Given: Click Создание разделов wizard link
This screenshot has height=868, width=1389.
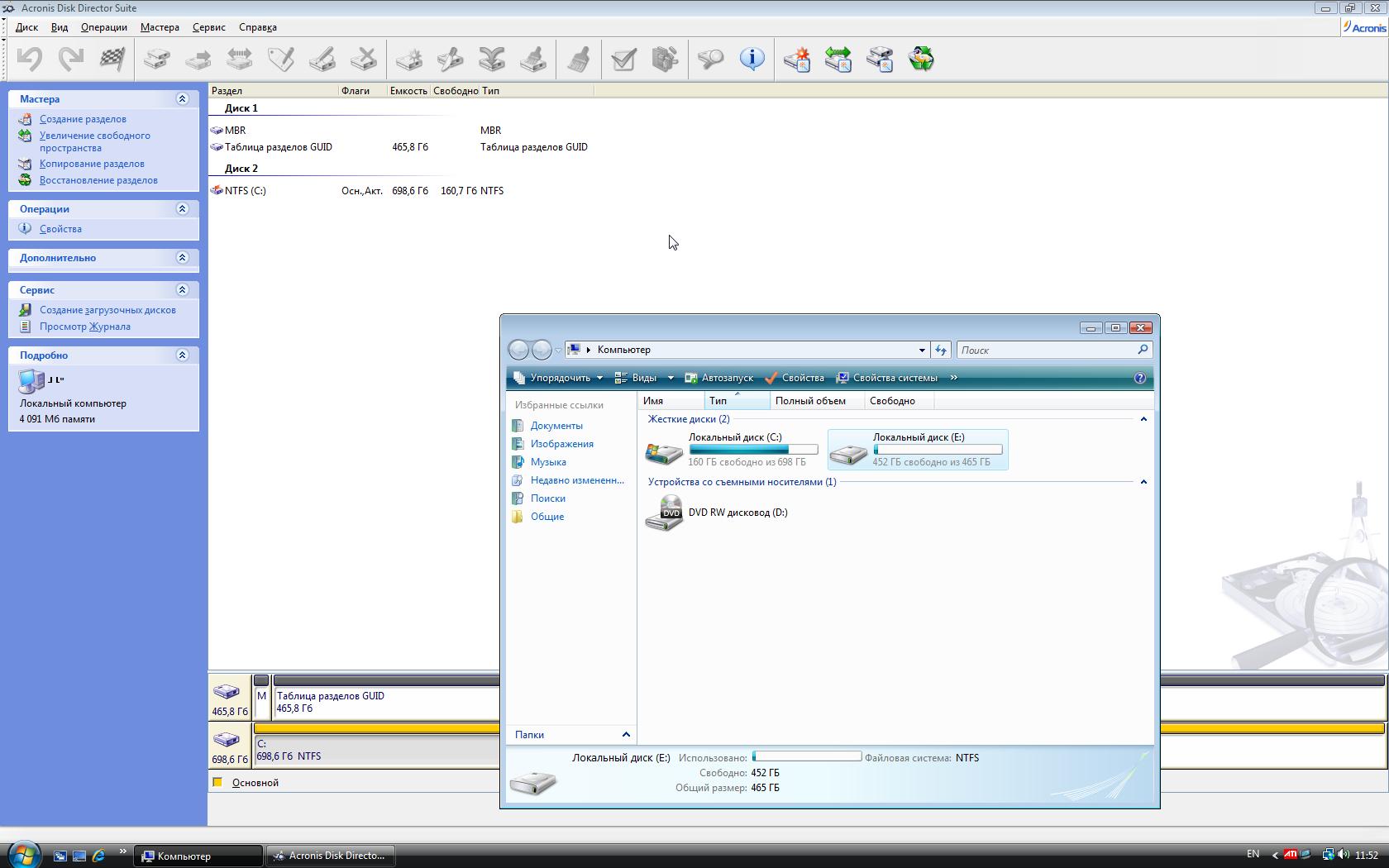Looking at the screenshot, I should tap(83, 119).
